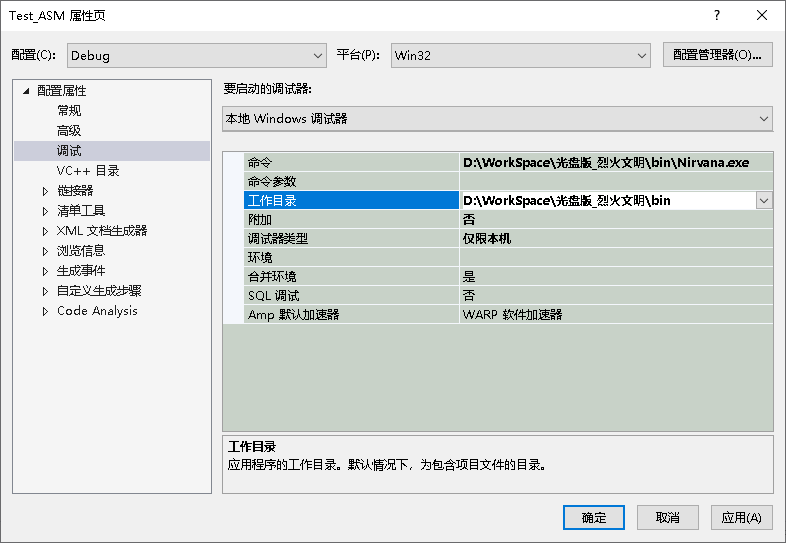Expand the XML 文档生成器 node arrow
This screenshot has height=543, width=786.
[45, 231]
